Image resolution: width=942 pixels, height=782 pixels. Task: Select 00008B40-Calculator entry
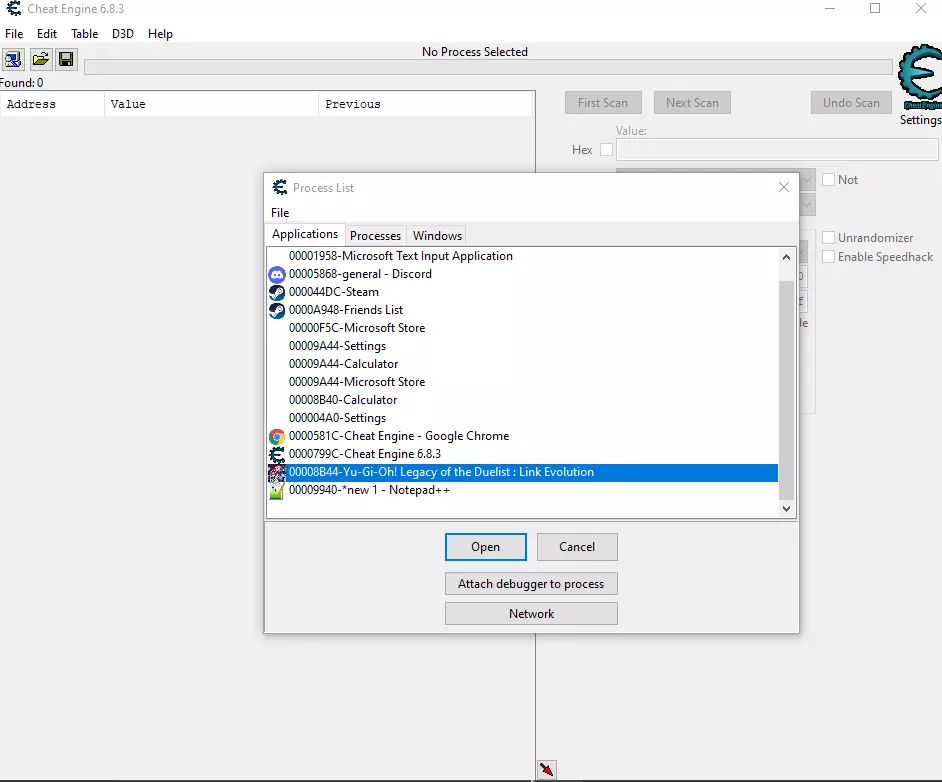523,400
